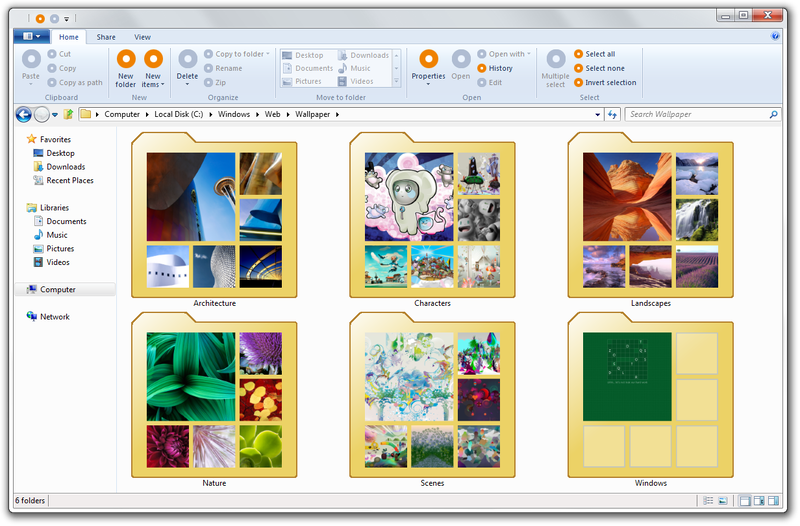Viewport: 800px width, 526px height.
Task: Open the View ribbon tab
Action: pos(142,36)
